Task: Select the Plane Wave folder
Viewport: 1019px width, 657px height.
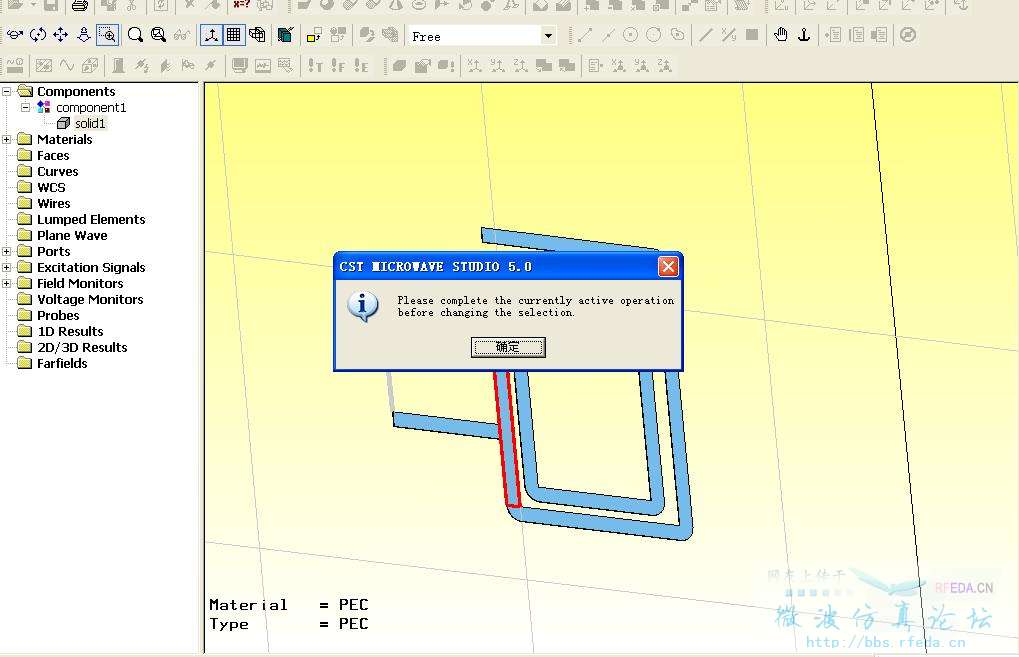Action: point(71,235)
